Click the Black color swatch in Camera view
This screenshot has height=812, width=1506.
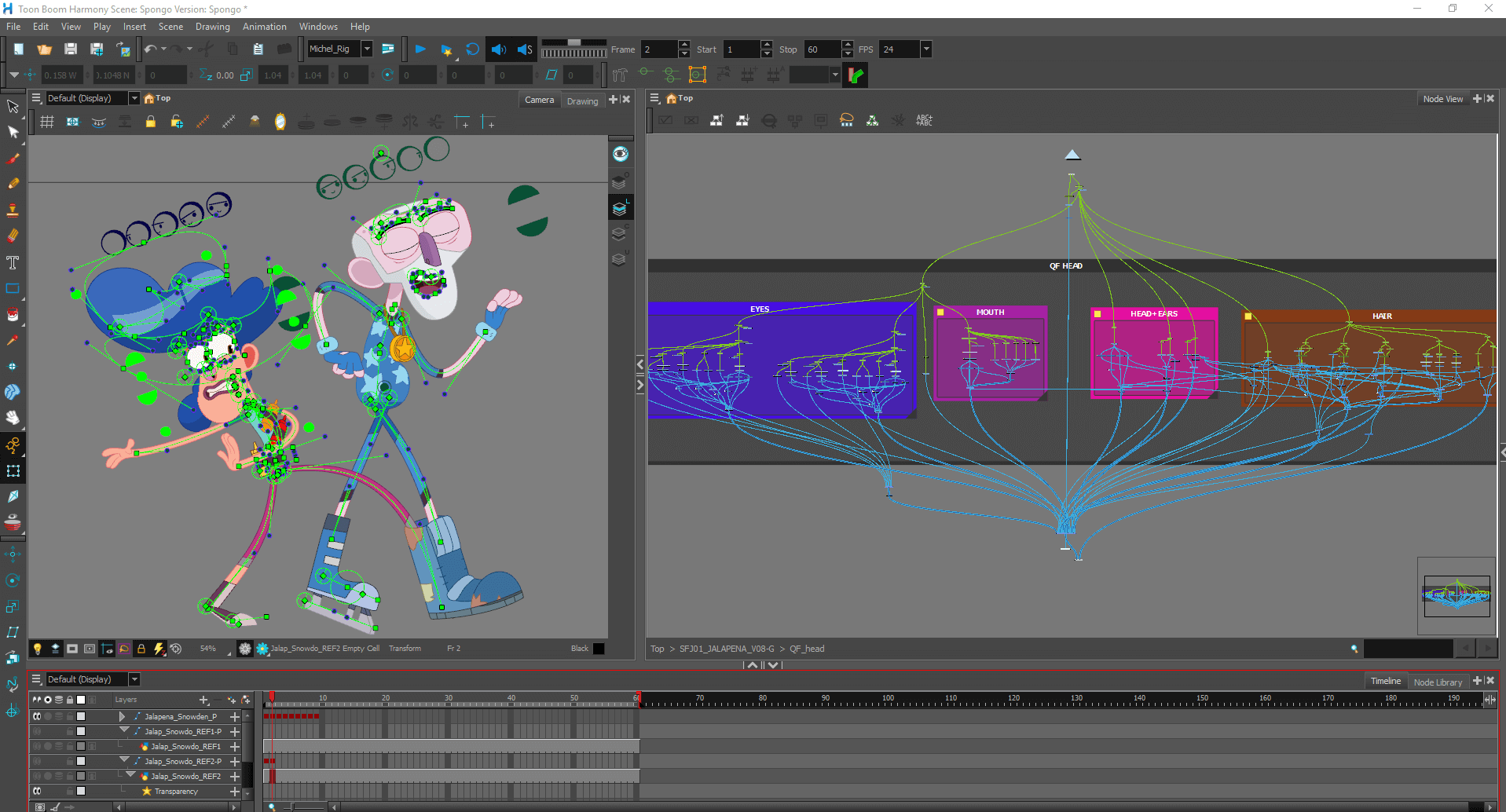coord(599,649)
